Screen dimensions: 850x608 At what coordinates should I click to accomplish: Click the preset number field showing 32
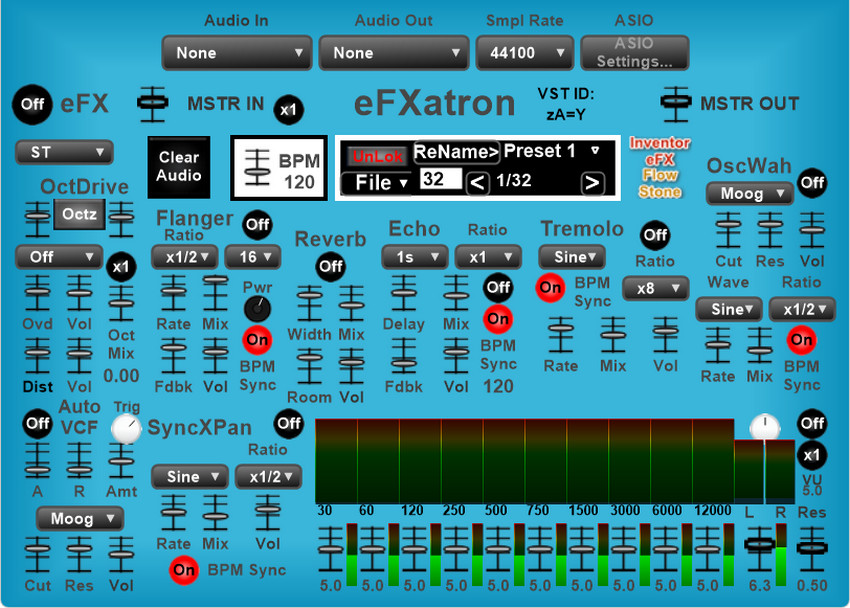(441, 180)
